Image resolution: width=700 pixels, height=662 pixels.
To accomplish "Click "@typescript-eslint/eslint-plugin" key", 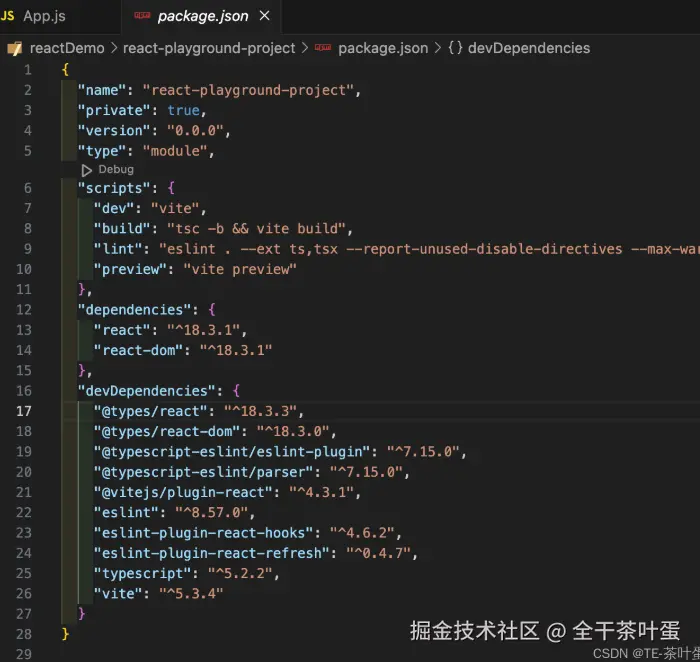I will [x=232, y=452].
